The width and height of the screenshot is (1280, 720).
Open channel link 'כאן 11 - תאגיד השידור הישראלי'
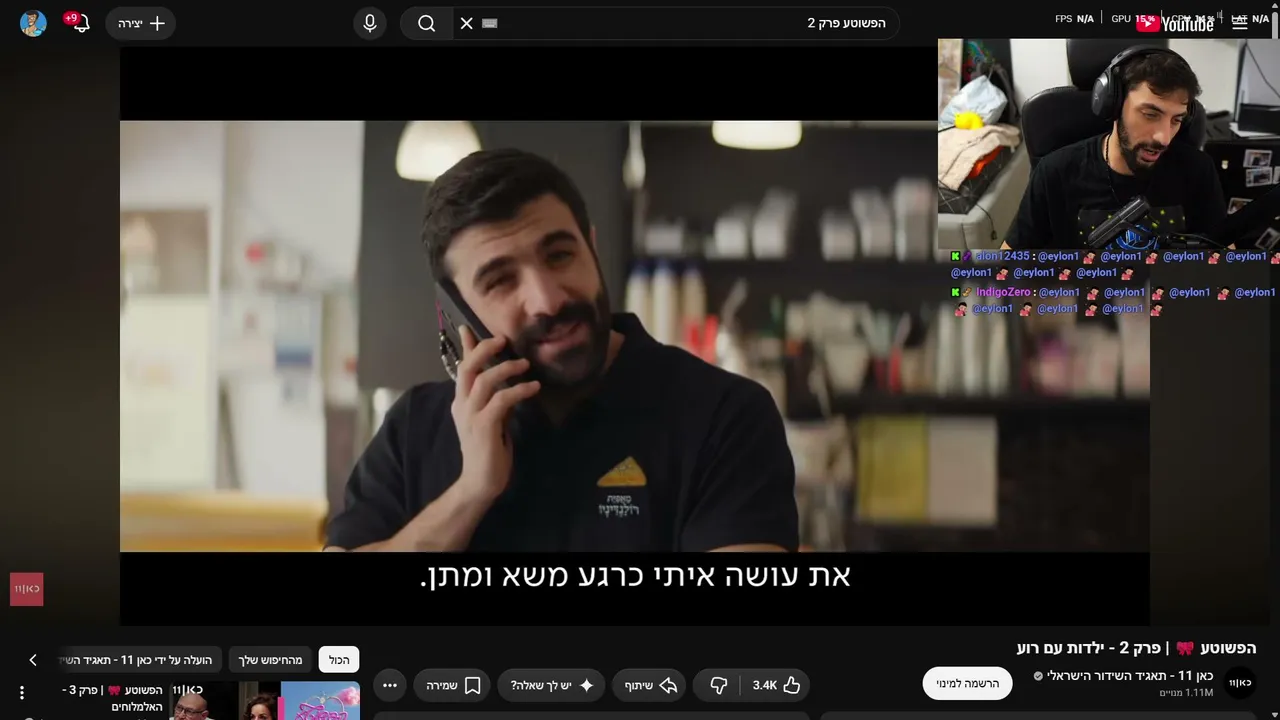(x=1129, y=675)
